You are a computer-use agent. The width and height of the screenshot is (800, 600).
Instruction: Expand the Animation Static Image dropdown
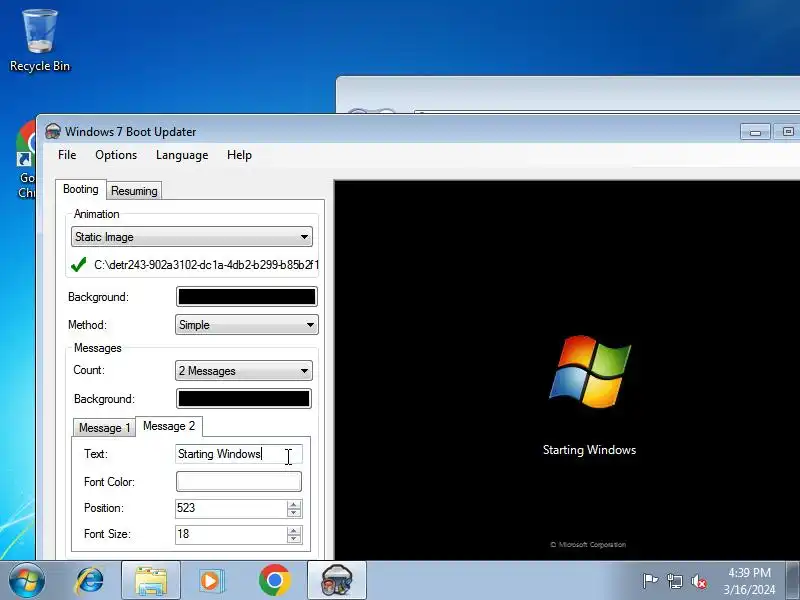click(192, 237)
